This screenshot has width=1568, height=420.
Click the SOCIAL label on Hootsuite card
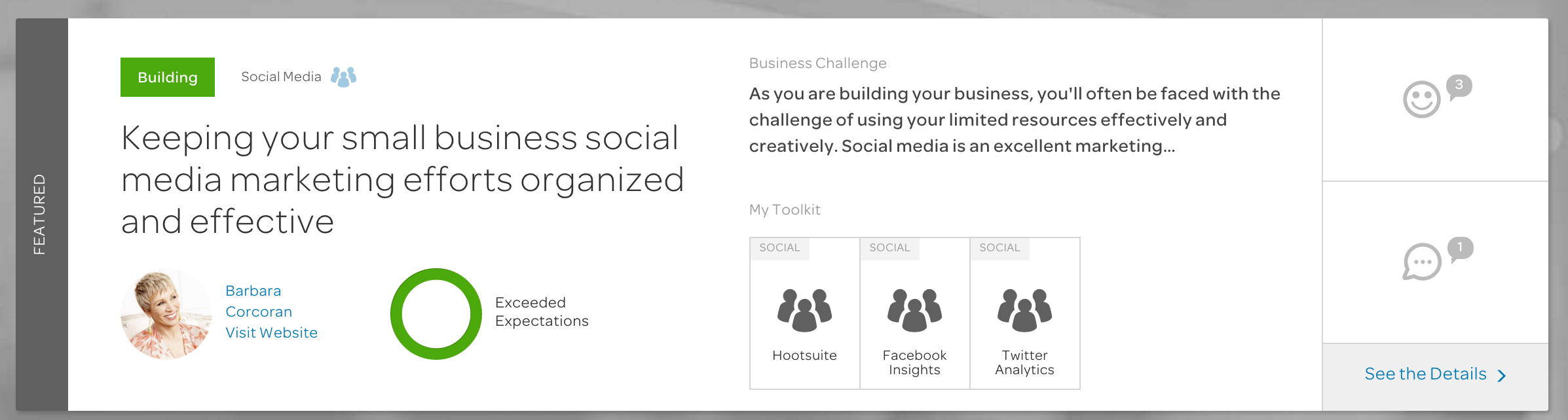[779, 248]
